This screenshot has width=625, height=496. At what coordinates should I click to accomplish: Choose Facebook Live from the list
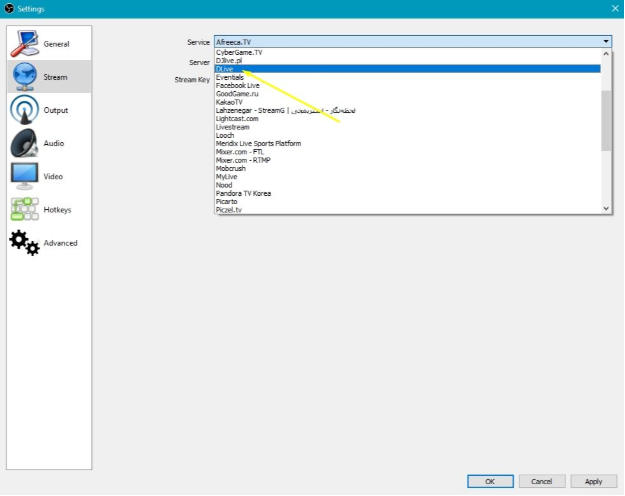pos(407,85)
